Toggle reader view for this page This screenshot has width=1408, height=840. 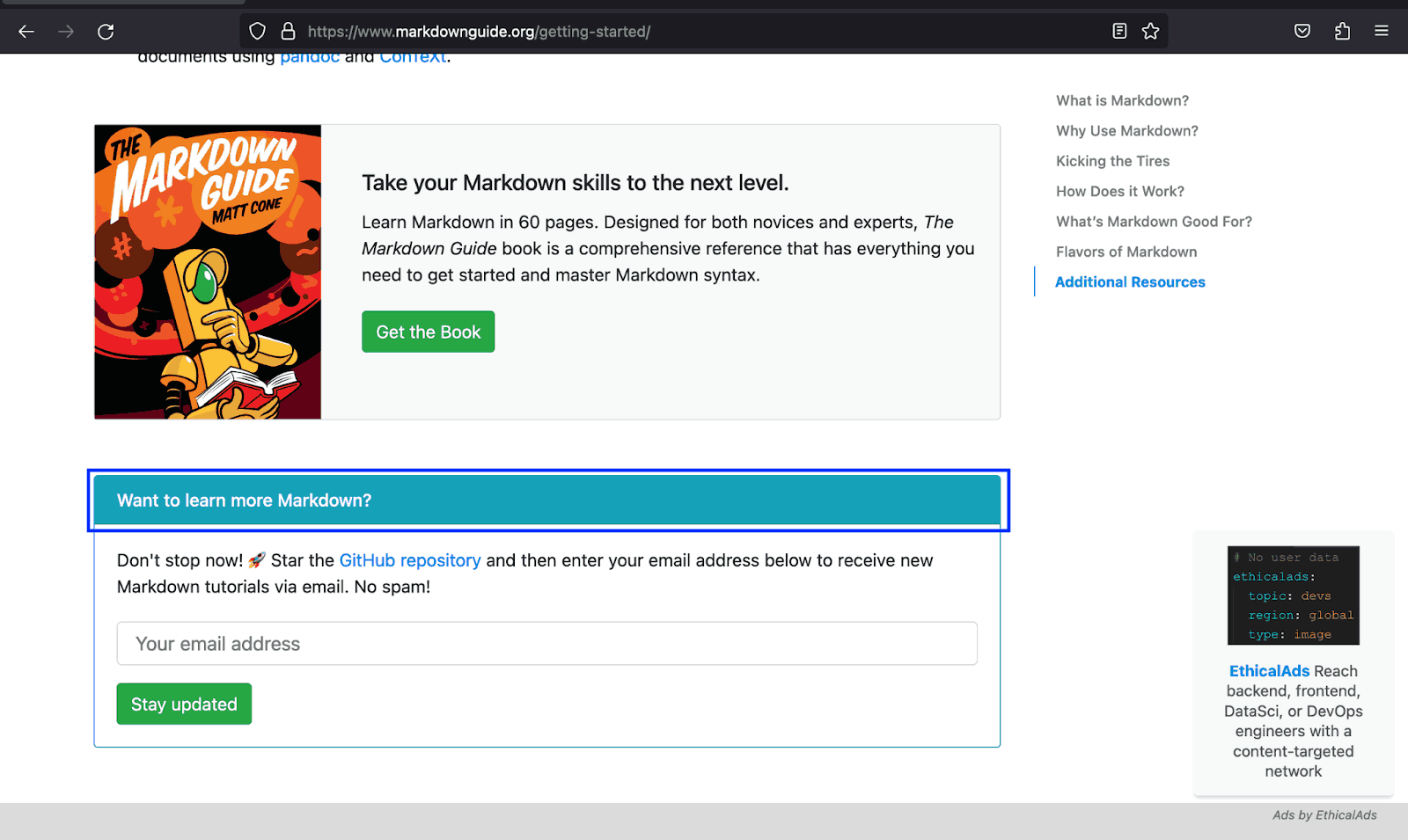pos(1118,31)
